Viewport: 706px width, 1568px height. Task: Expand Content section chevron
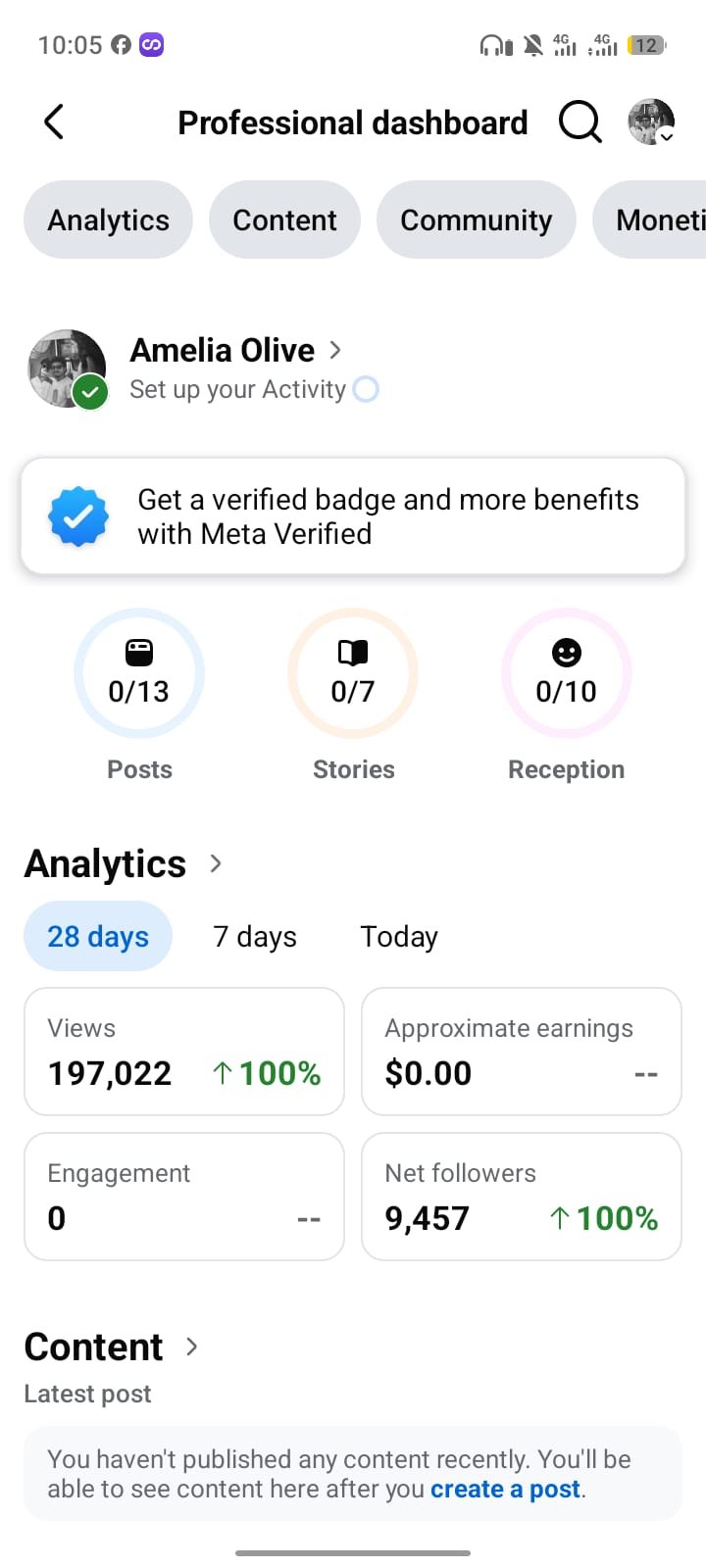point(192,1347)
